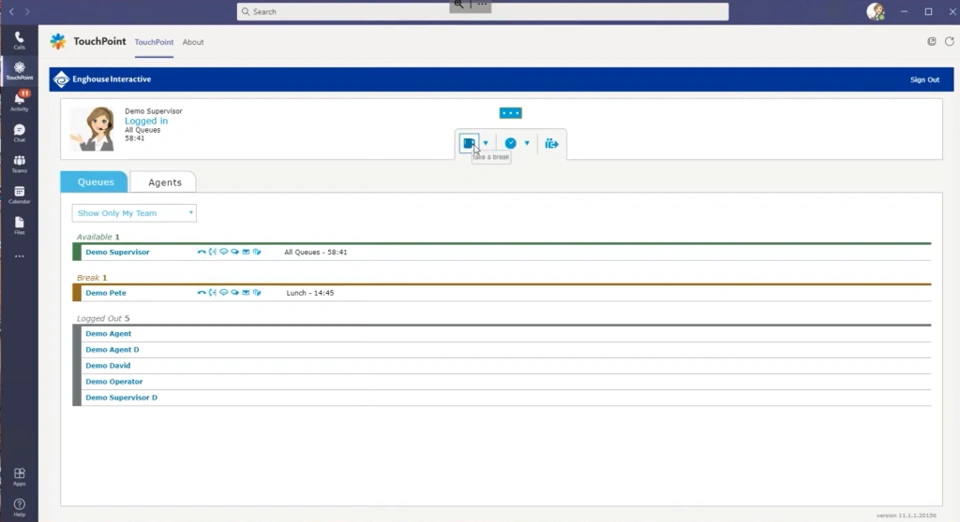Expand the status checkmark dropdown arrow
Screen dimensions: 960x522
point(527,143)
